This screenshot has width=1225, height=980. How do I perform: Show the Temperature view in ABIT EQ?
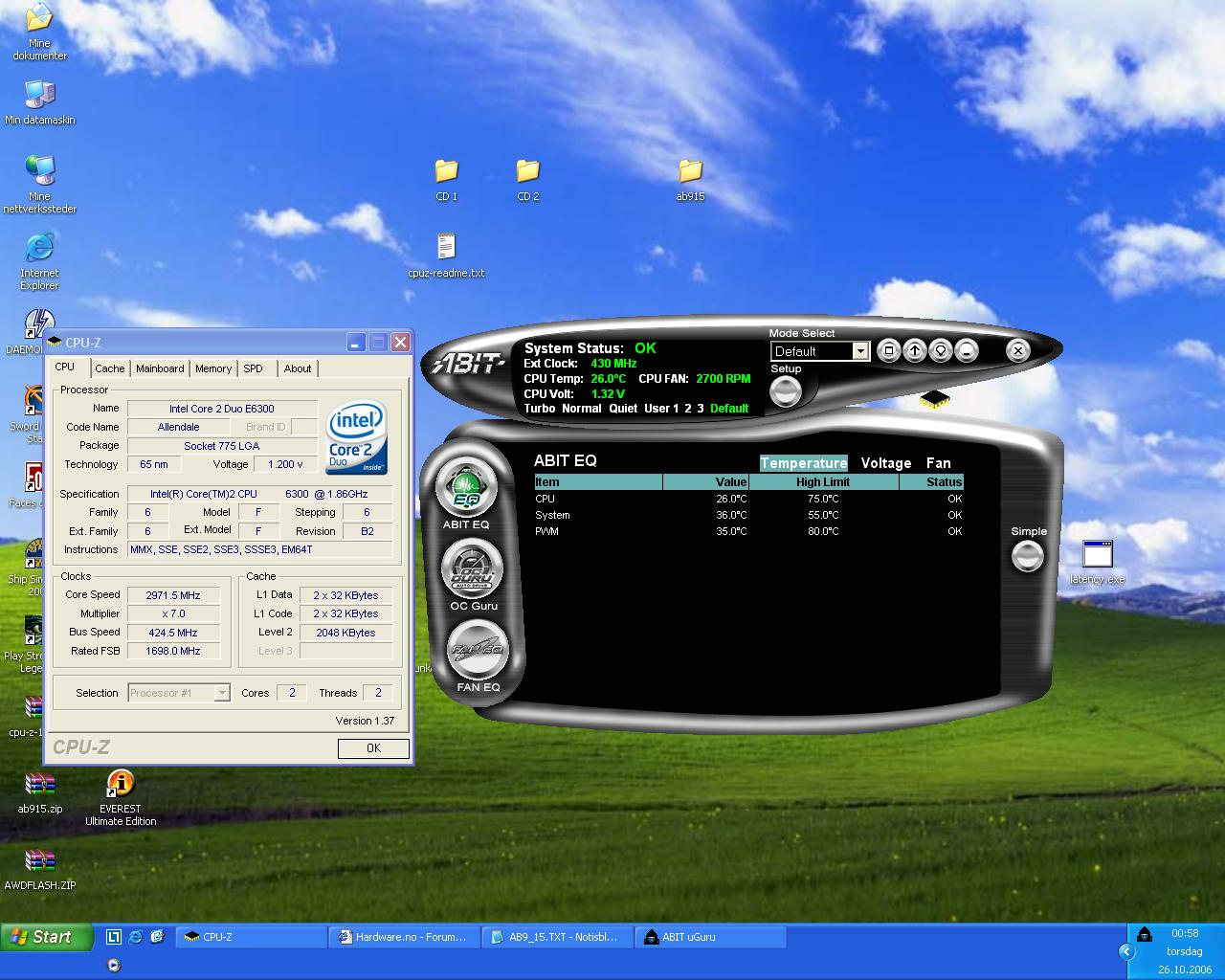[804, 463]
